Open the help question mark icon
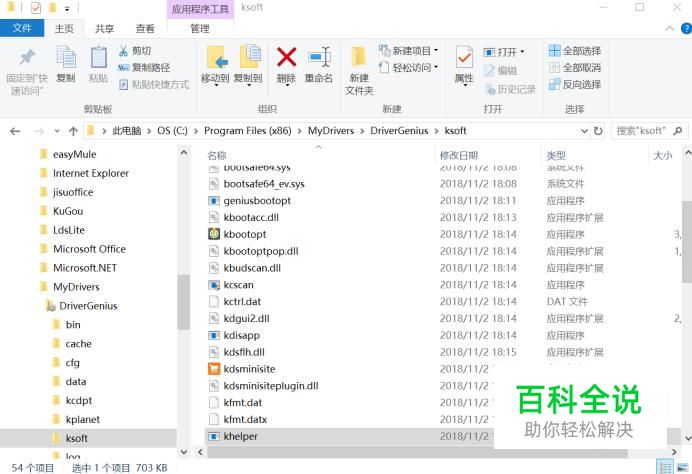The width and height of the screenshot is (692, 474). point(686,29)
